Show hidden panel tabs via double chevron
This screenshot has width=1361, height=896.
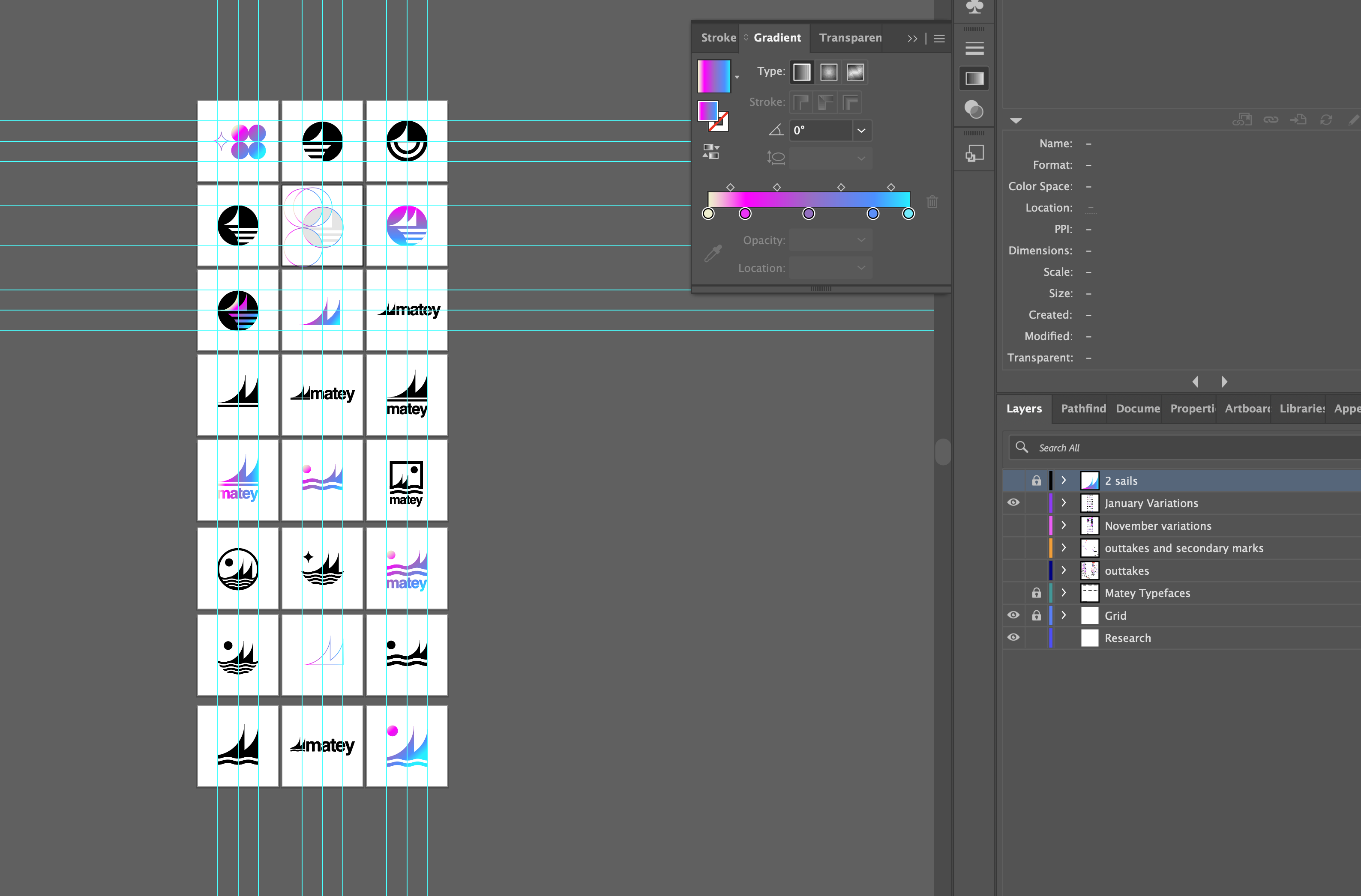point(912,38)
